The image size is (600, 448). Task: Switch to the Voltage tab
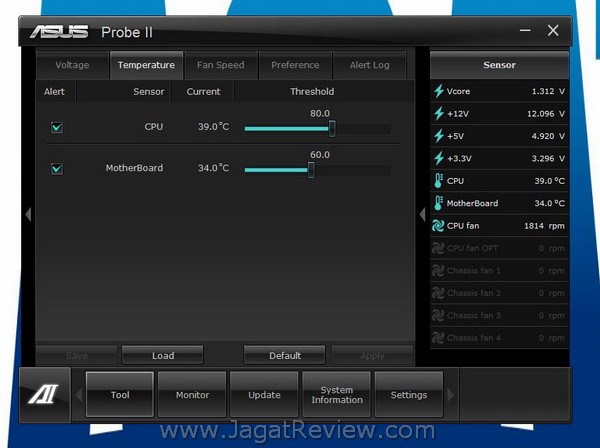coord(72,65)
